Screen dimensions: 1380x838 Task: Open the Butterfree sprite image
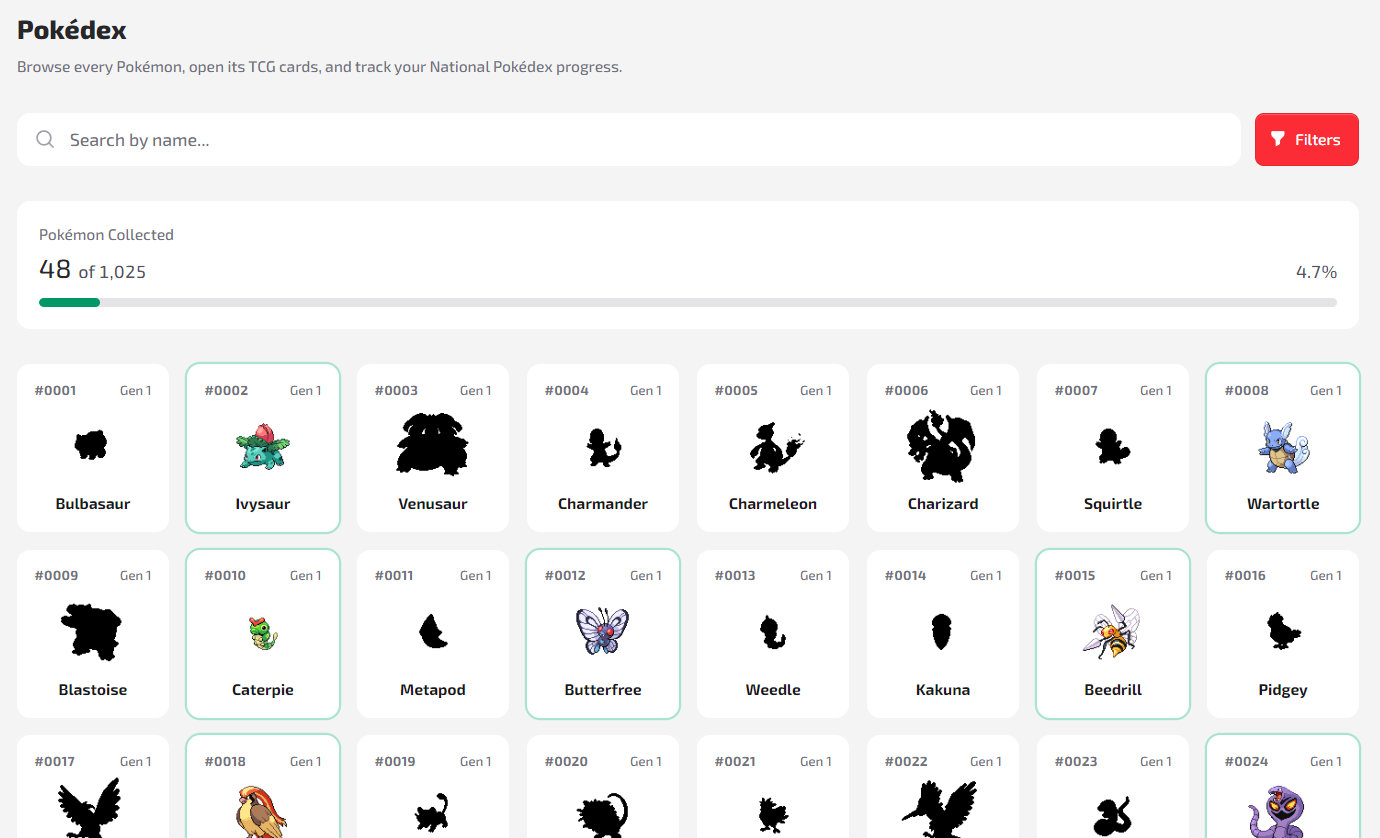click(x=603, y=631)
